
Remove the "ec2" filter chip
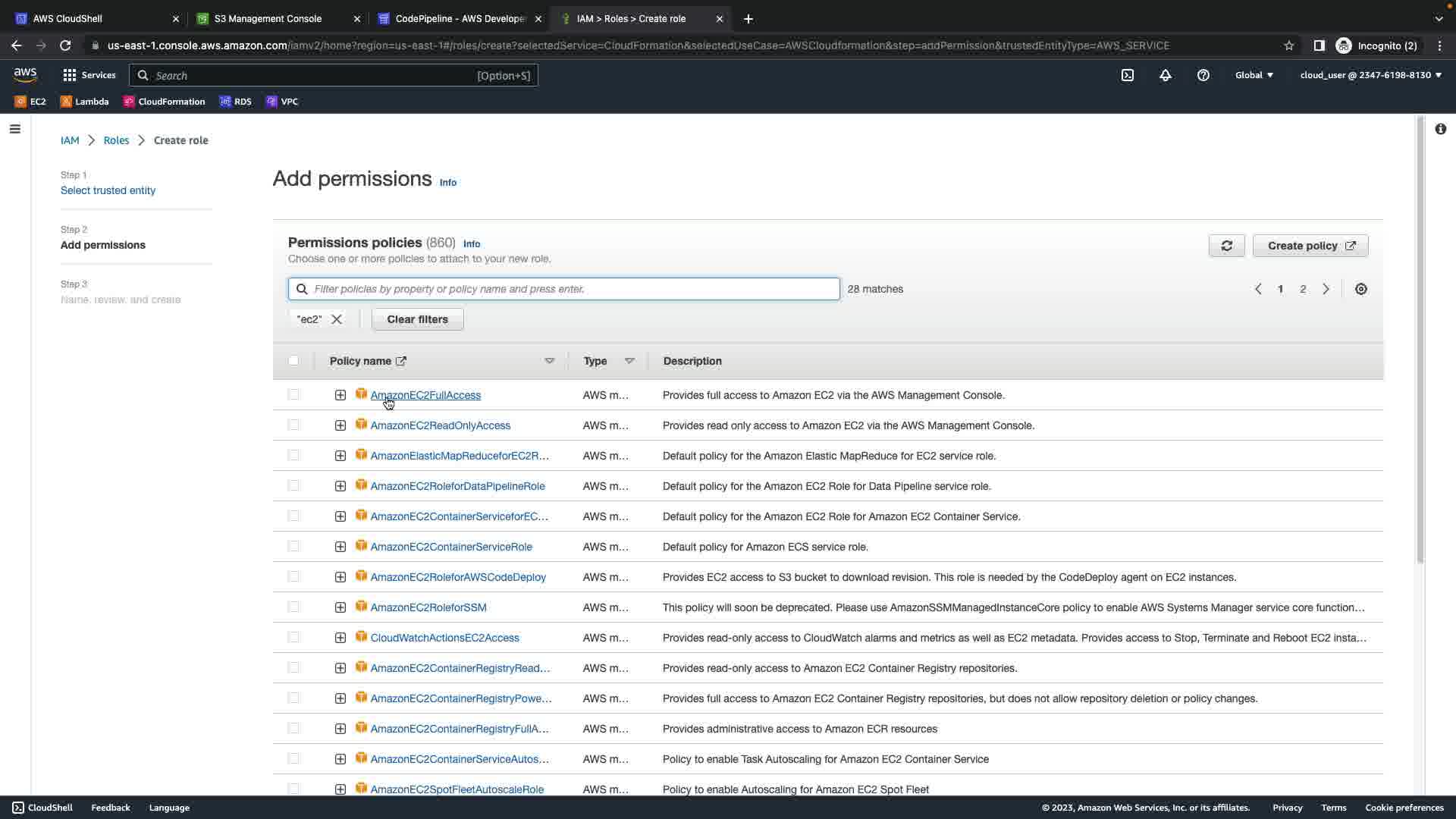(337, 319)
